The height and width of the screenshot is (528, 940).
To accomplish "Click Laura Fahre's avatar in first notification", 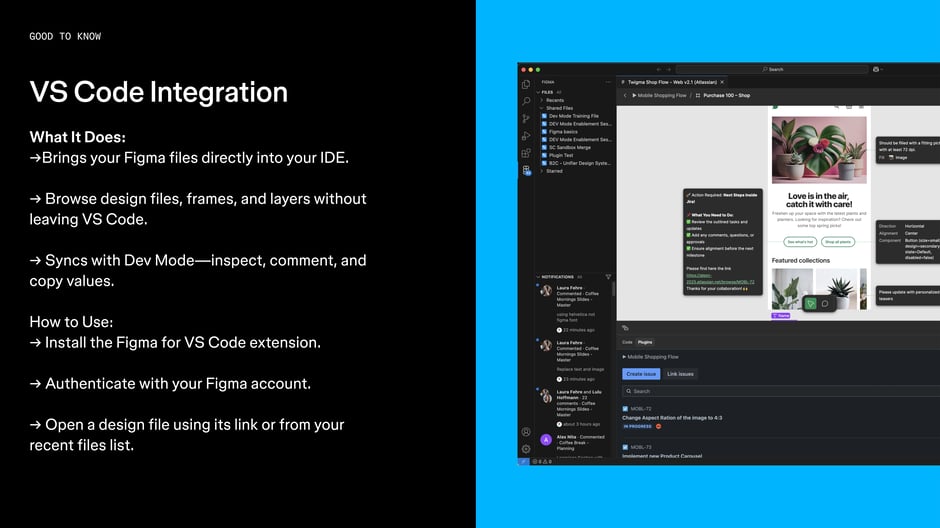I will tap(546, 291).
